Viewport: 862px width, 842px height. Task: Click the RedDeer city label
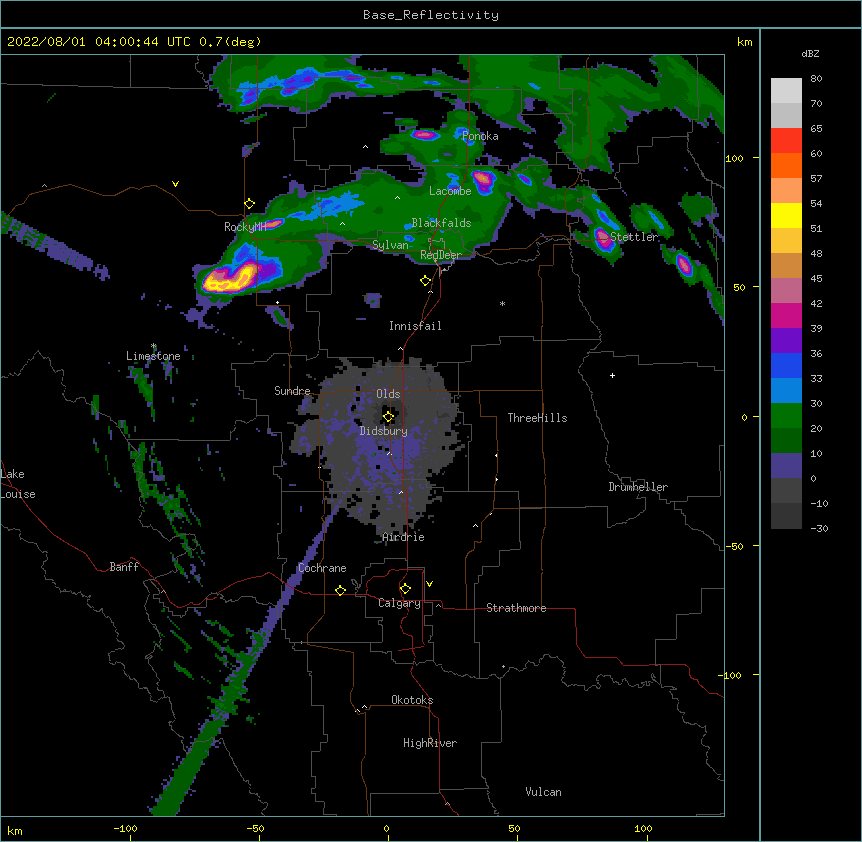(x=441, y=255)
